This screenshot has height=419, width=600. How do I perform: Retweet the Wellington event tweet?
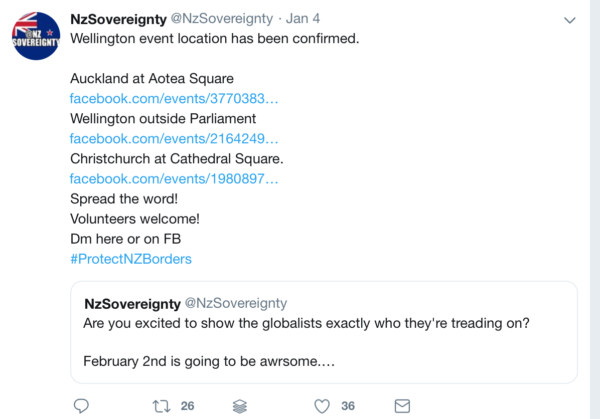coord(159,406)
